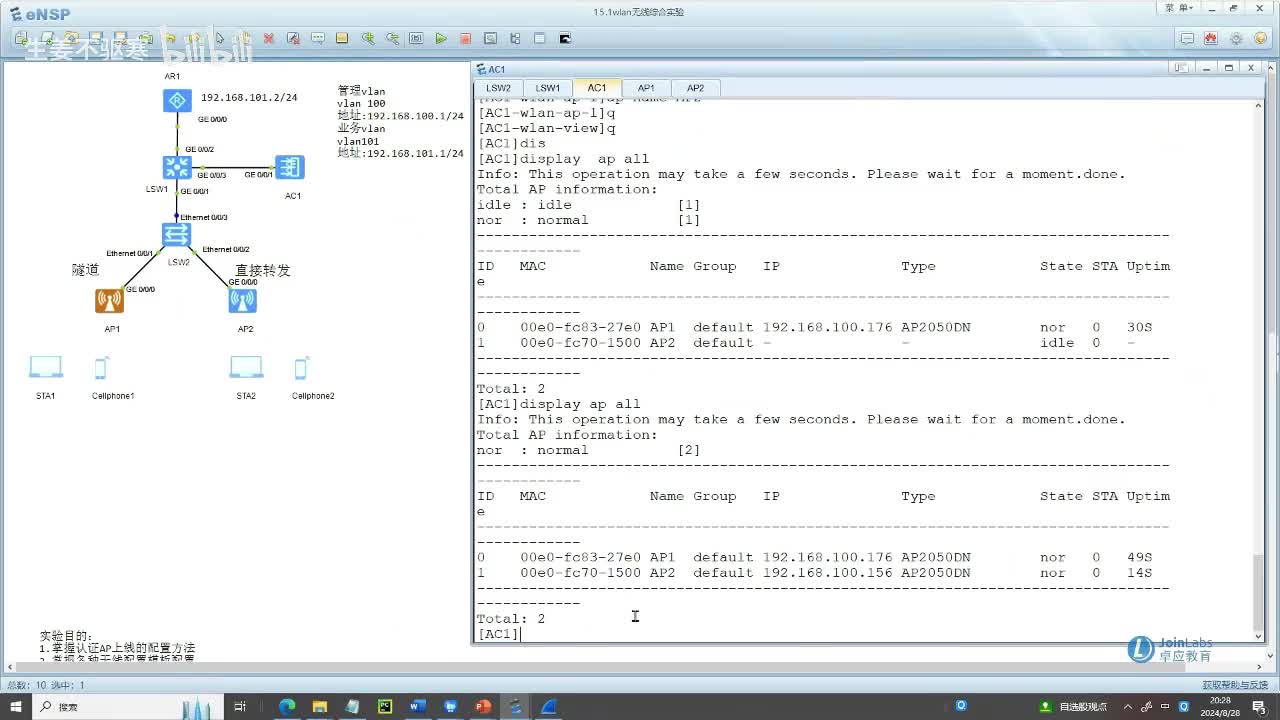This screenshot has width=1280, height=720.
Task: Select the STA1 laptop icon
Action: (x=46, y=368)
